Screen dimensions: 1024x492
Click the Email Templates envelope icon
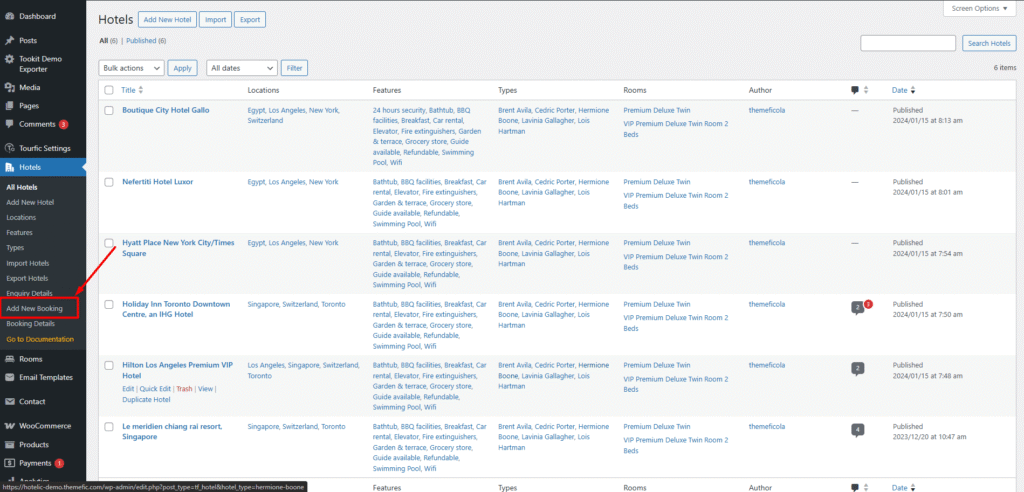pos(9,377)
